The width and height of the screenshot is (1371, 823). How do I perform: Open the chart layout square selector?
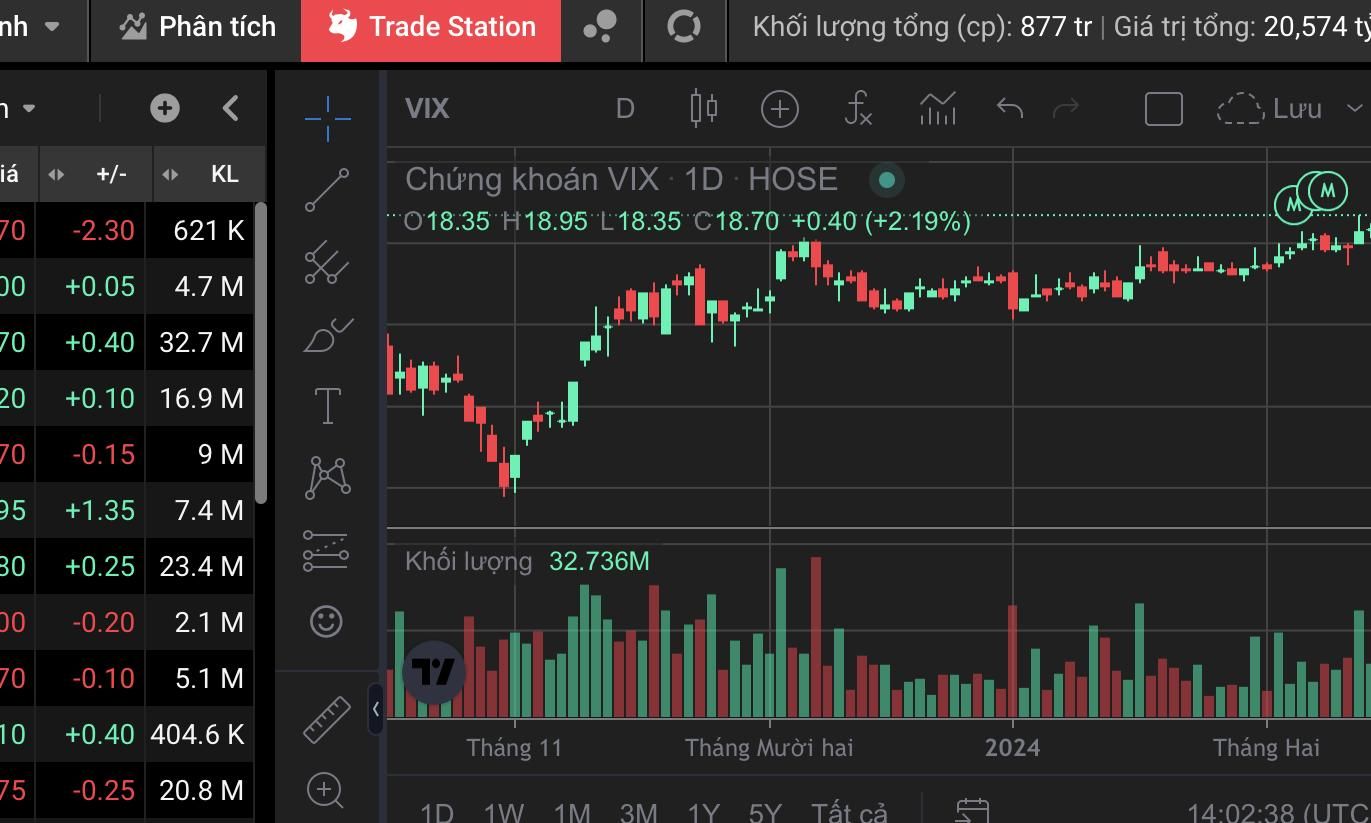1163,108
